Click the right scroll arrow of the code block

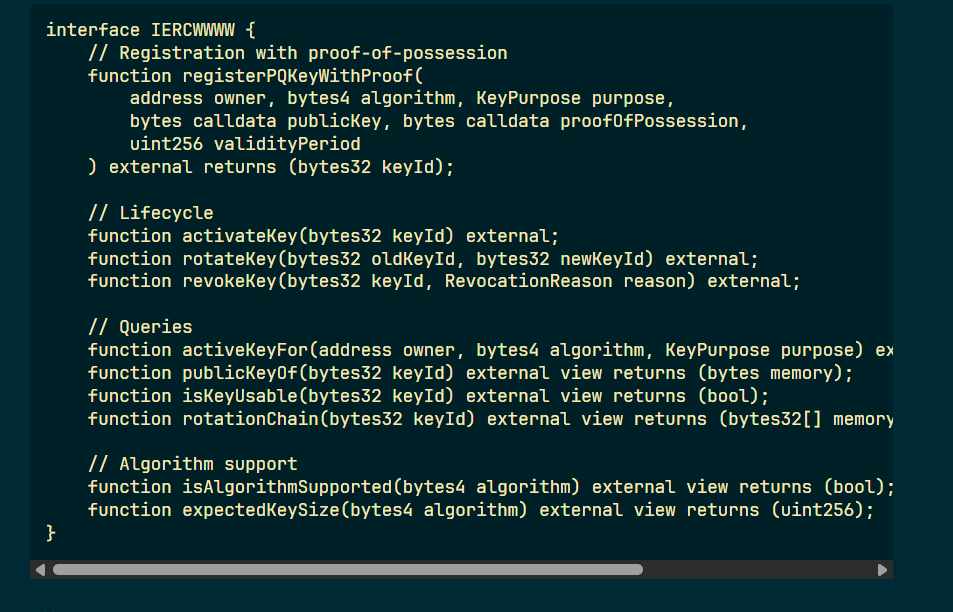(882, 570)
